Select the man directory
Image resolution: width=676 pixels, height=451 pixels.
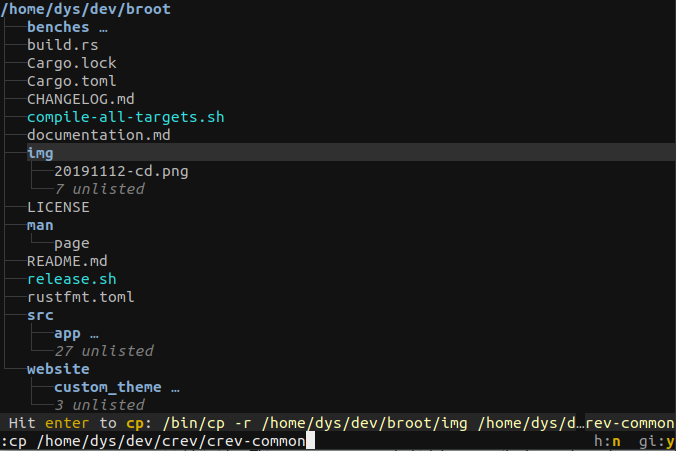40,226
